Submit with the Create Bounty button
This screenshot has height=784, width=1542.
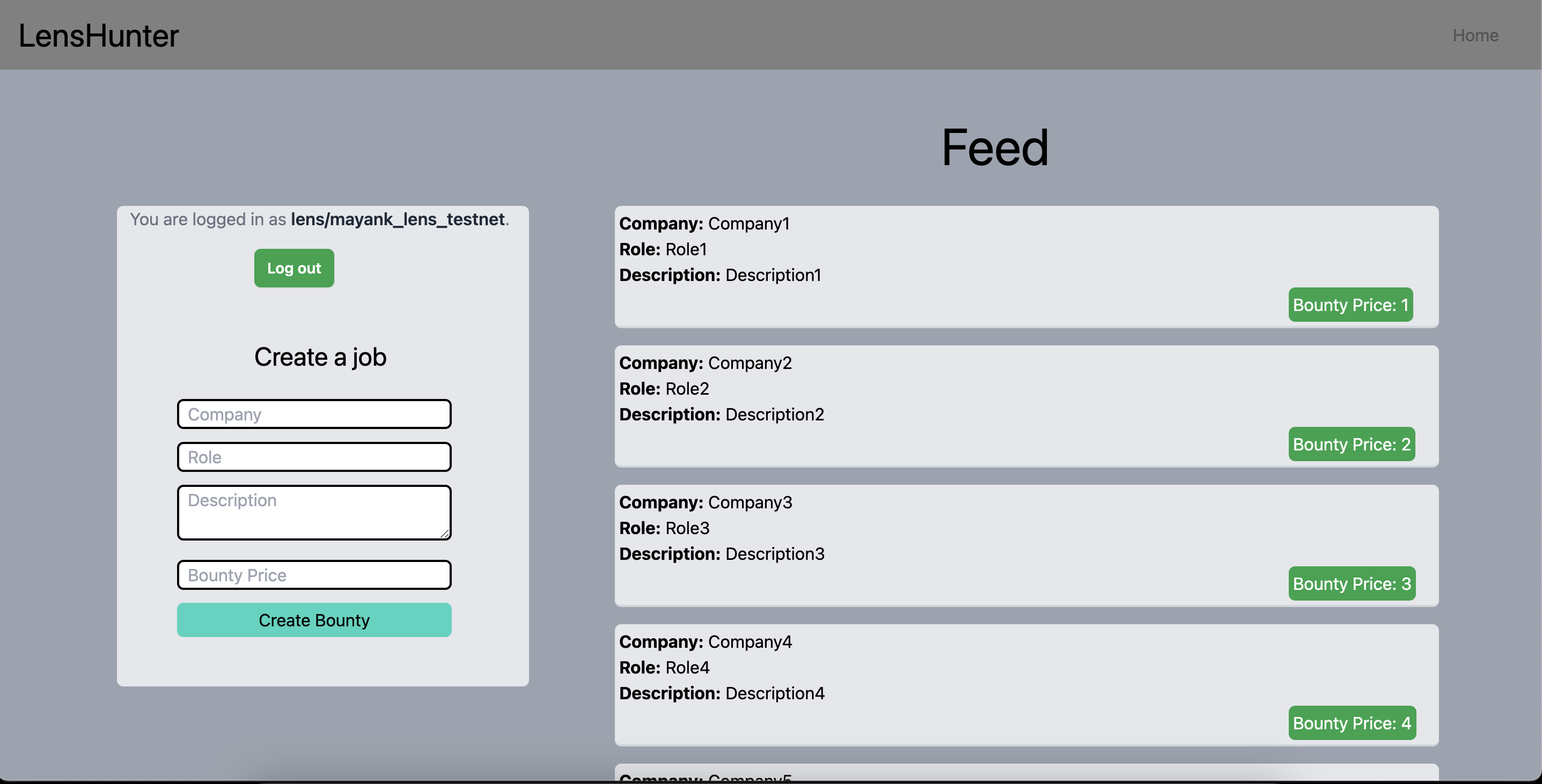[314, 620]
